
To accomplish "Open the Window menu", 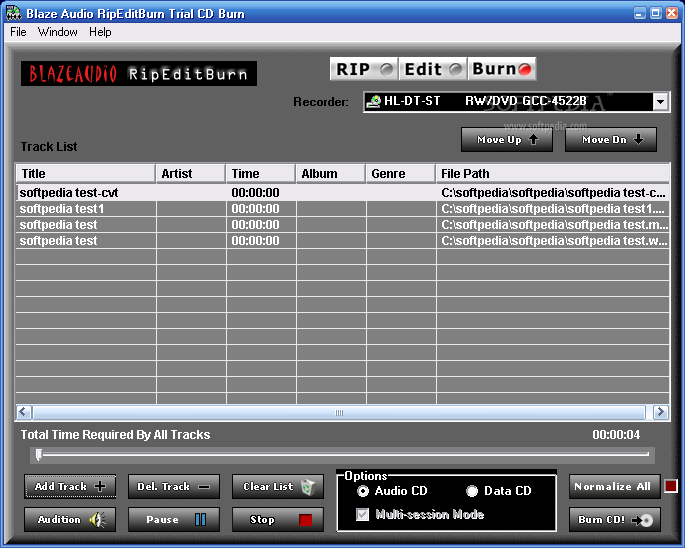I will tap(58, 32).
